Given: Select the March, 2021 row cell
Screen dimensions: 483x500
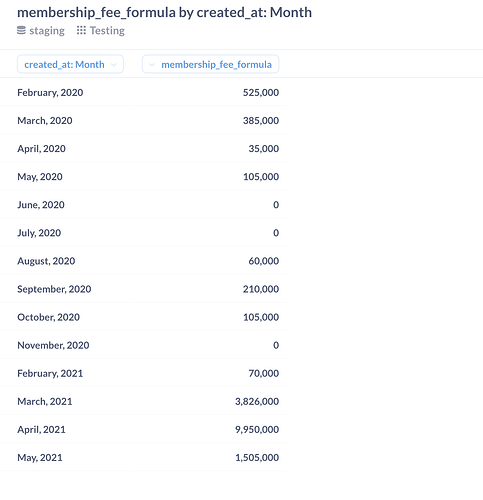Looking at the screenshot, I should coord(45,401).
